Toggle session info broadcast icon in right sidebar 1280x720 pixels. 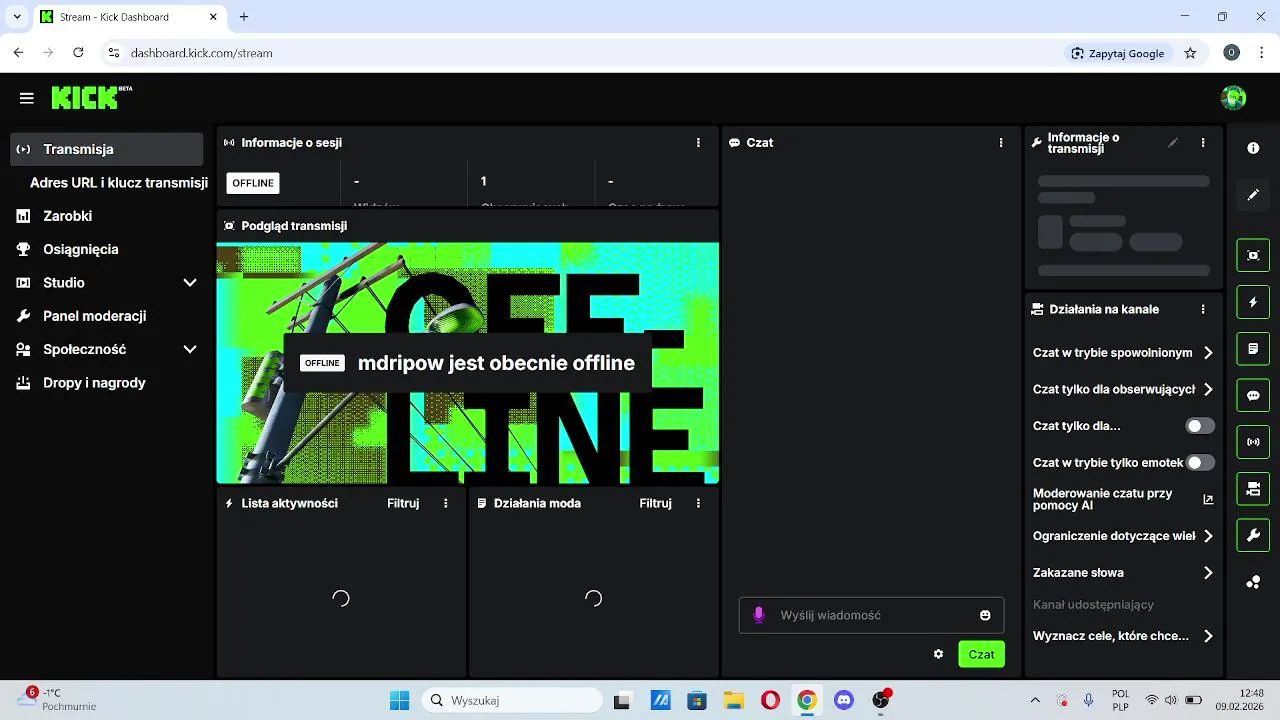(x=1253, y=442)
